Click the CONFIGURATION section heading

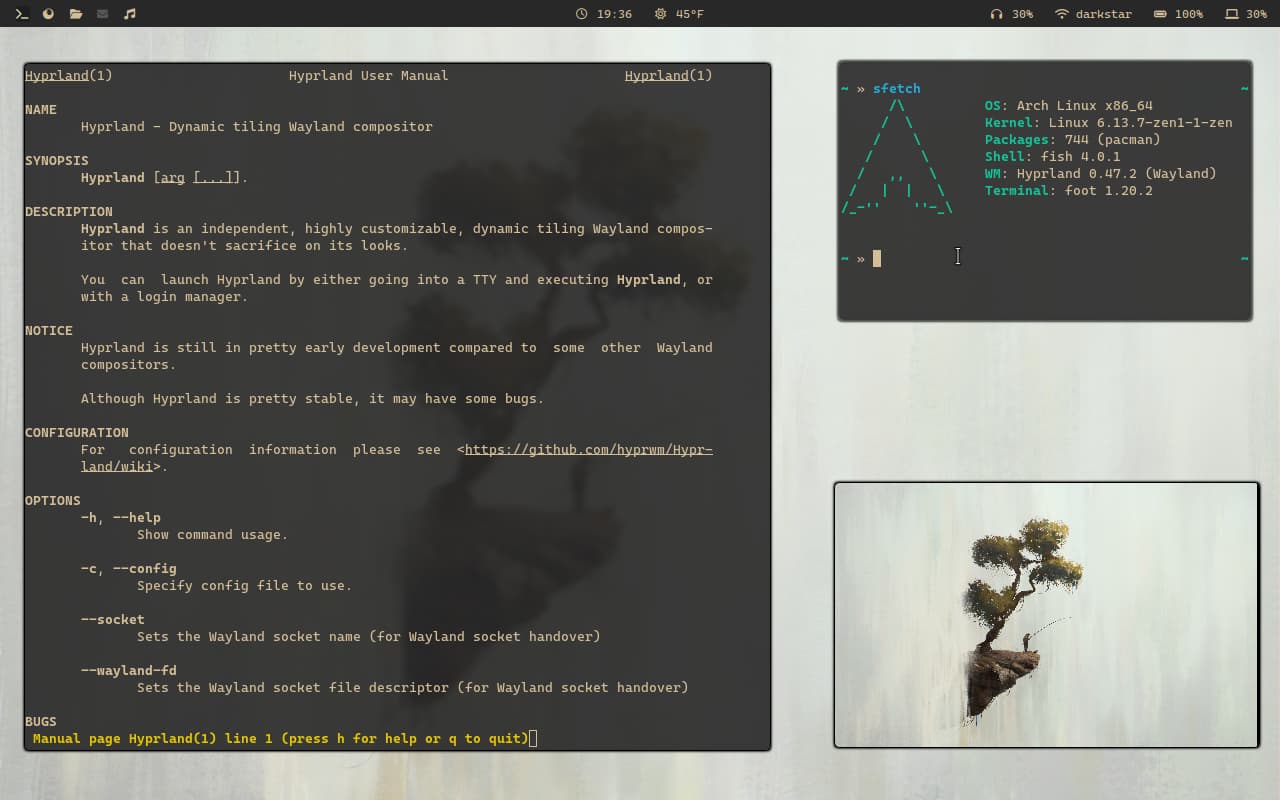[x=77, y=433]
